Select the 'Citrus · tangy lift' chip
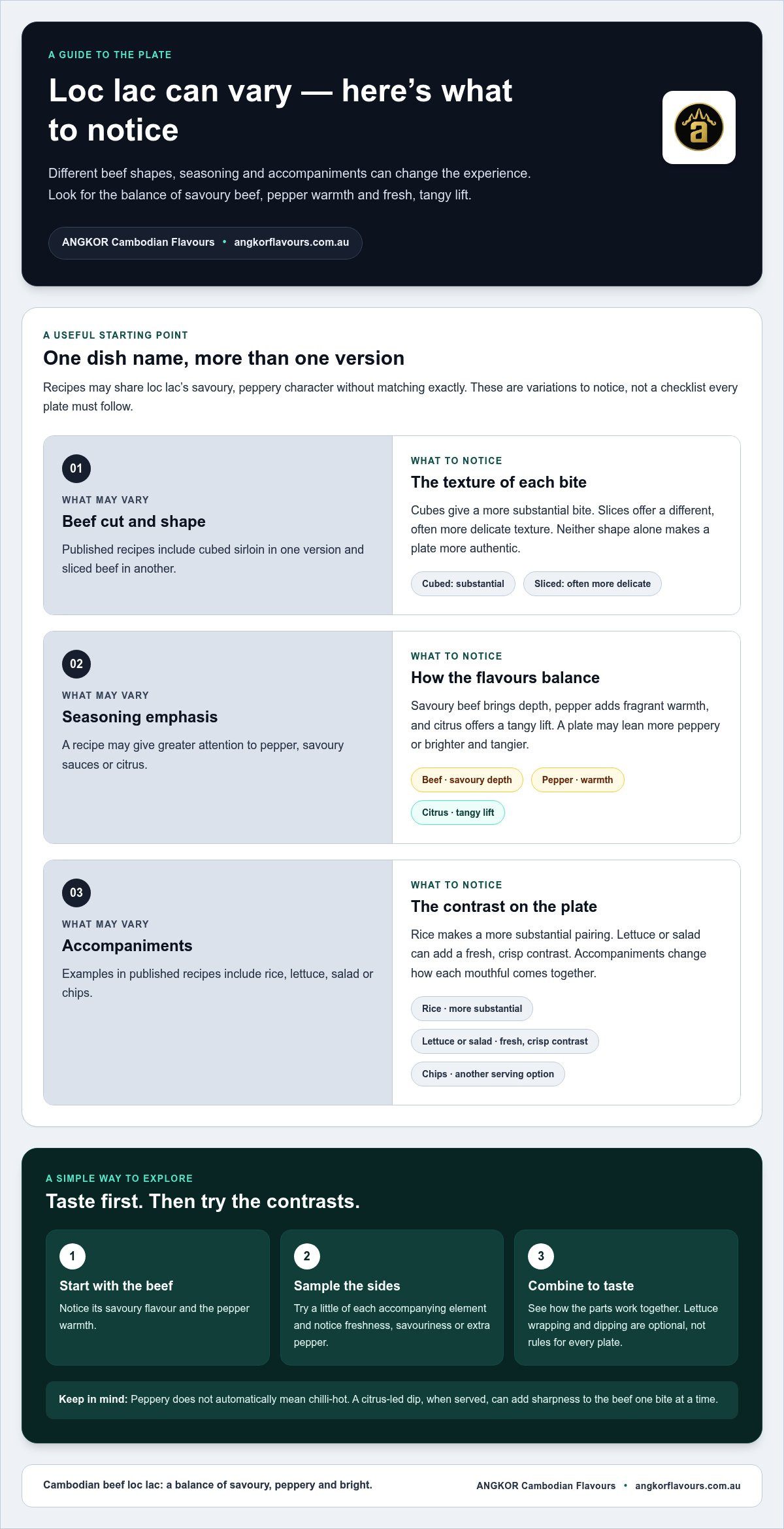Screen dimensions: 784x1529 pos(458,813)
